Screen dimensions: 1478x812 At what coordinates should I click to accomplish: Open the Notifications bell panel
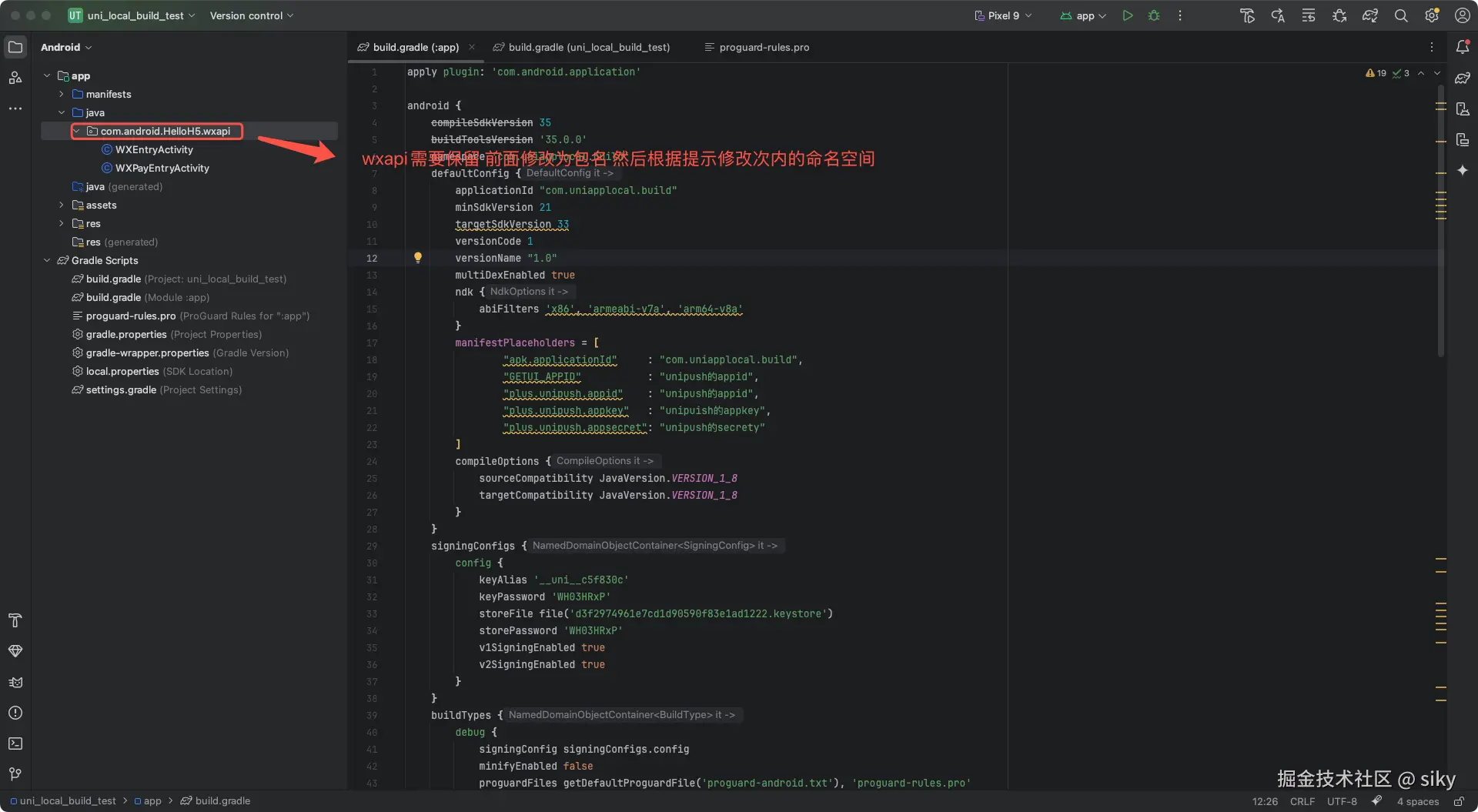point(1463,47)
